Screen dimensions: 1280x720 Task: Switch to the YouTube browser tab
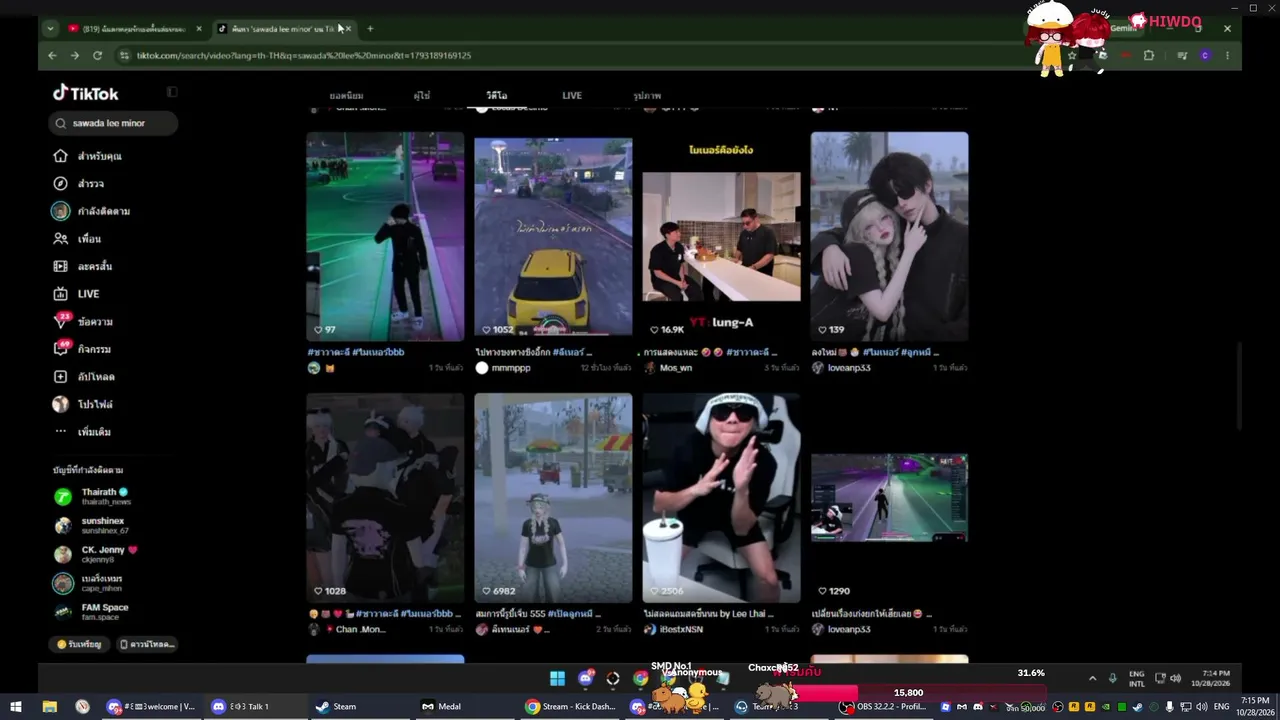[135, 28]
